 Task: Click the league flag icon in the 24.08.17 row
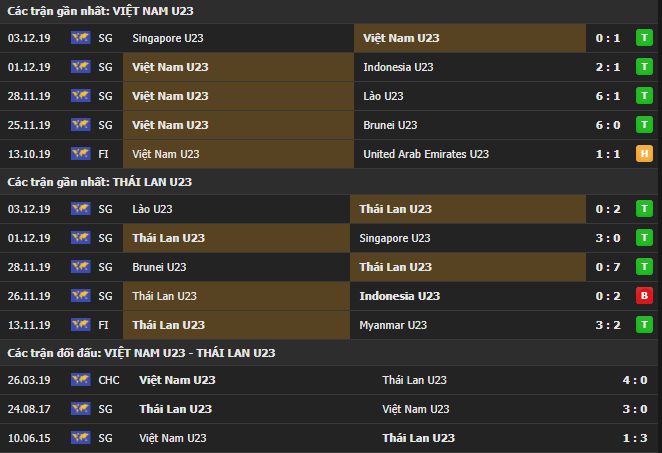tap(80, 409)
